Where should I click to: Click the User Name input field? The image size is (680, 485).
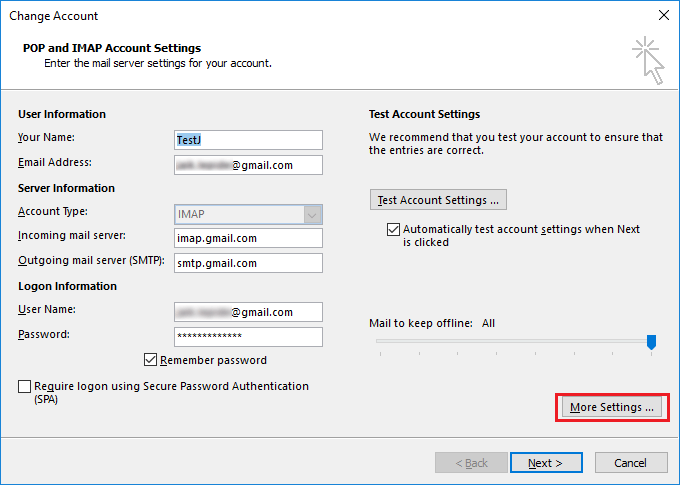coord(248,312)
